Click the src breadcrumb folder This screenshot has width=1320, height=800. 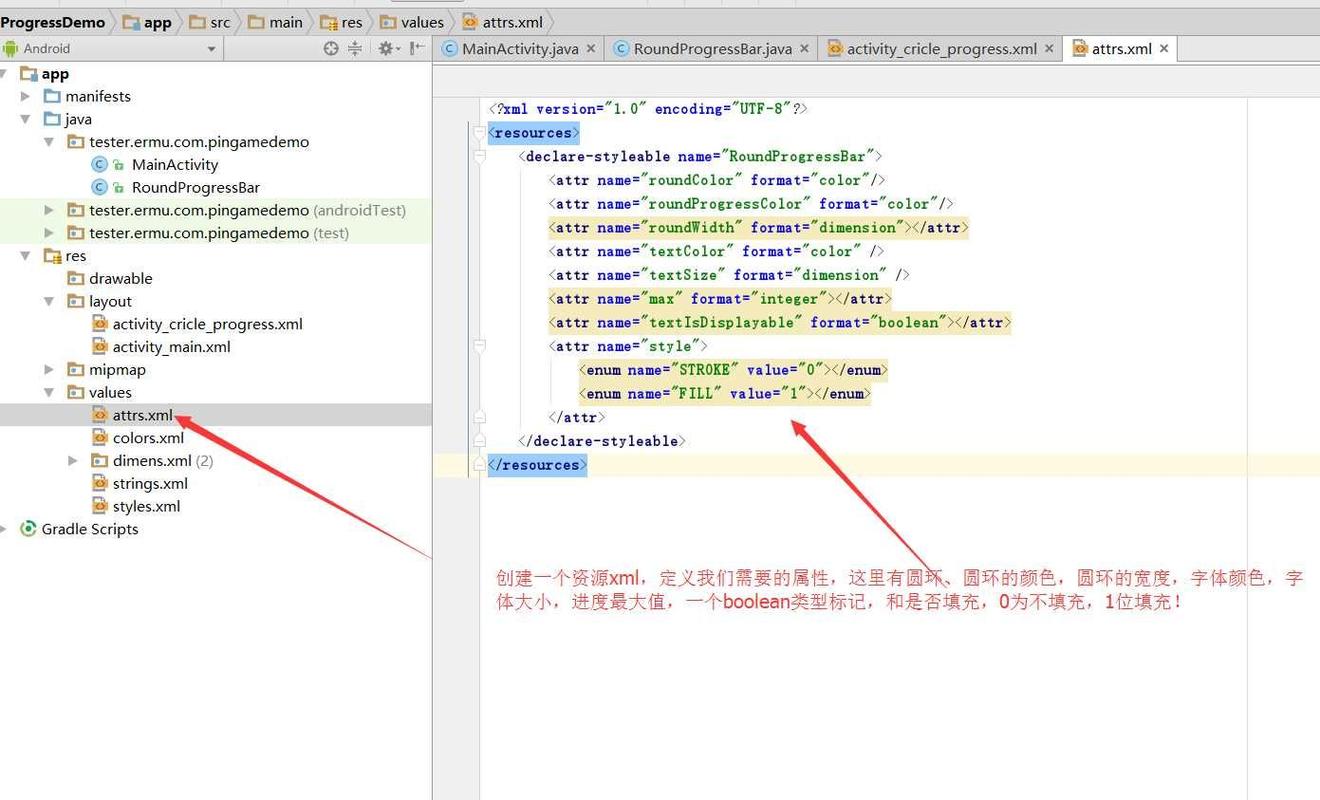[x=219, y=22]
